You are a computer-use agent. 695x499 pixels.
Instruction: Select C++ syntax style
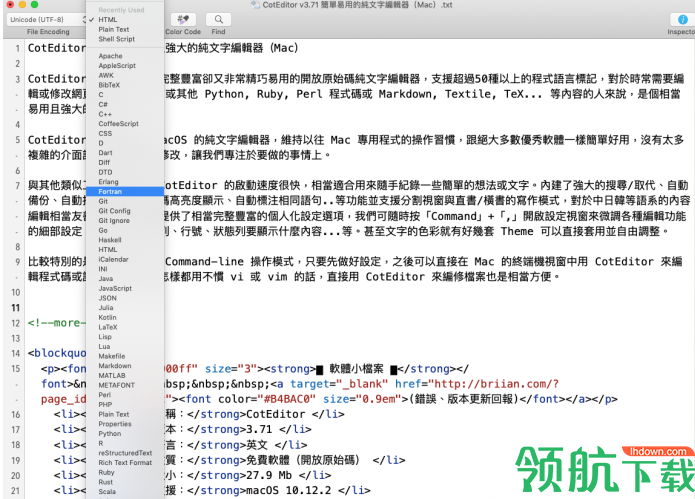105,114
